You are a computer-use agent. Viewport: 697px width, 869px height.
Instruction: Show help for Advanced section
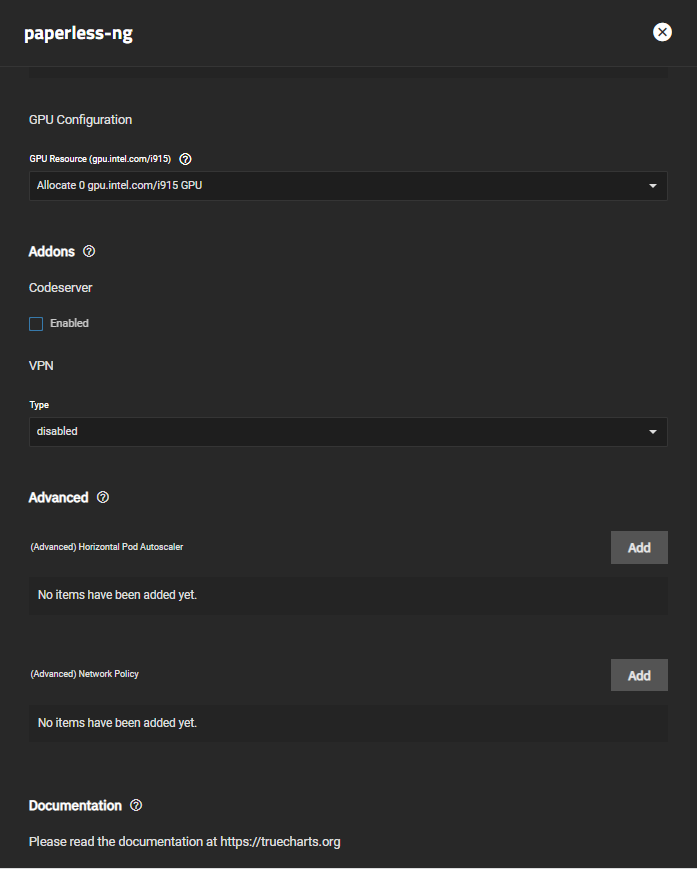102,497
